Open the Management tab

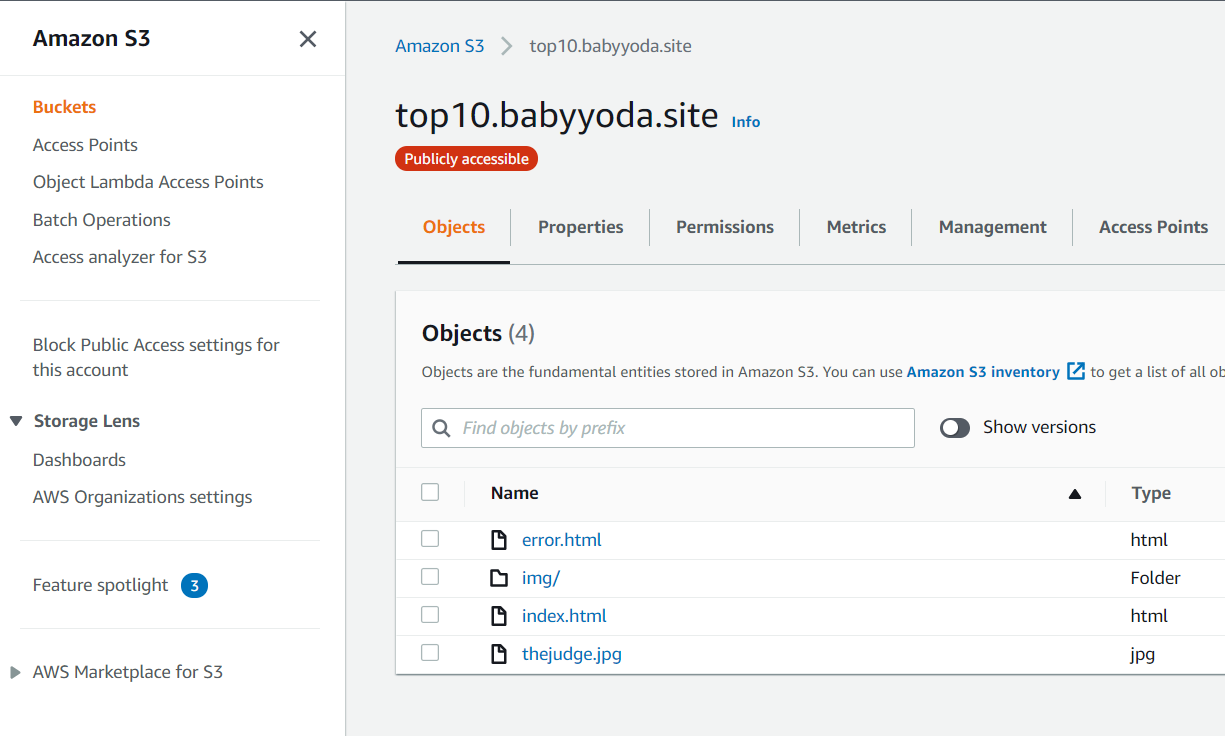[992, 227]
